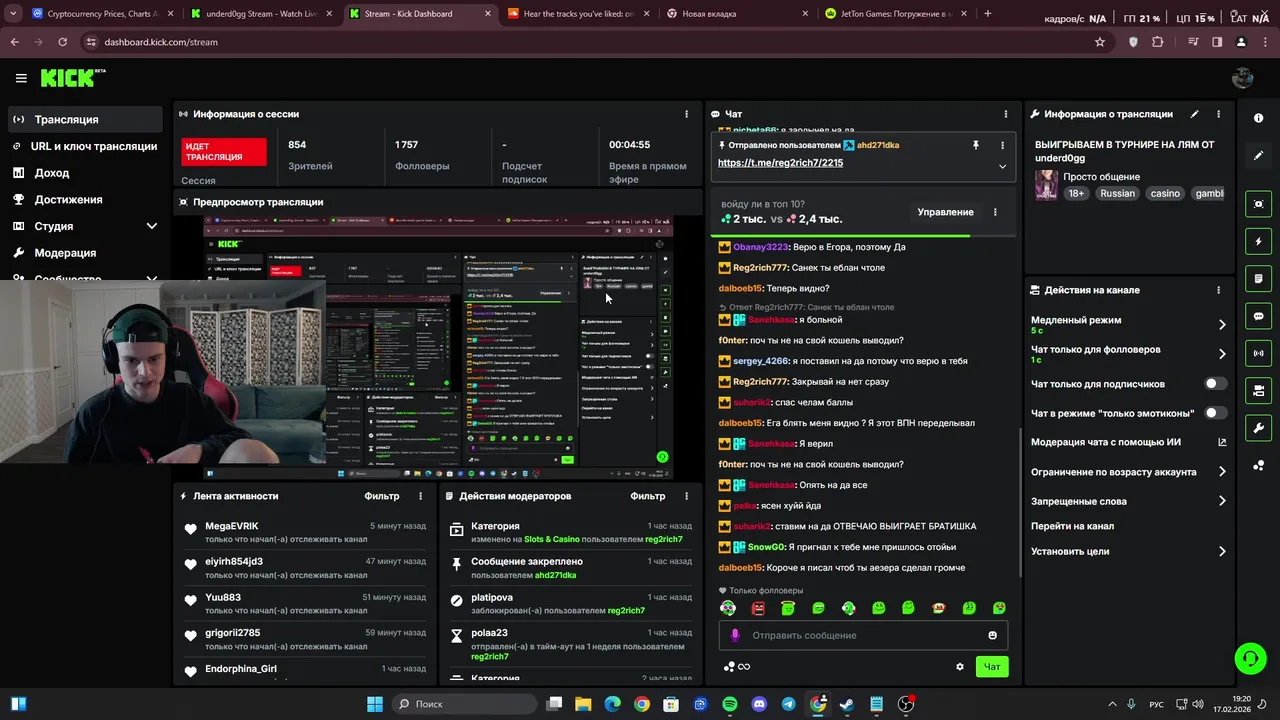Click the pencil edit icon in right sidebar
The width and height of the screenshot is (1280, 720).
coord(1258,156)
